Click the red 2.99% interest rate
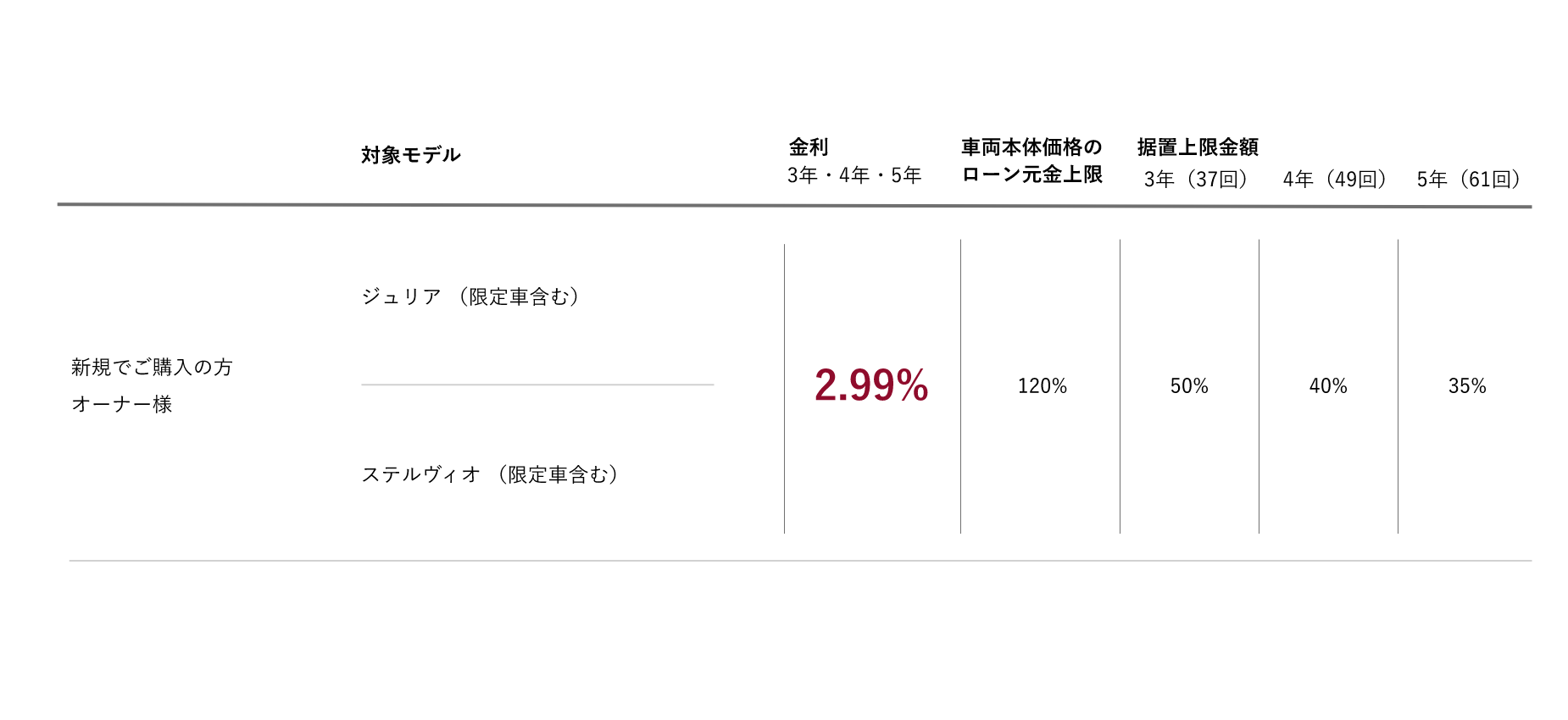The image size is (1568, 720). pos(871,385)
